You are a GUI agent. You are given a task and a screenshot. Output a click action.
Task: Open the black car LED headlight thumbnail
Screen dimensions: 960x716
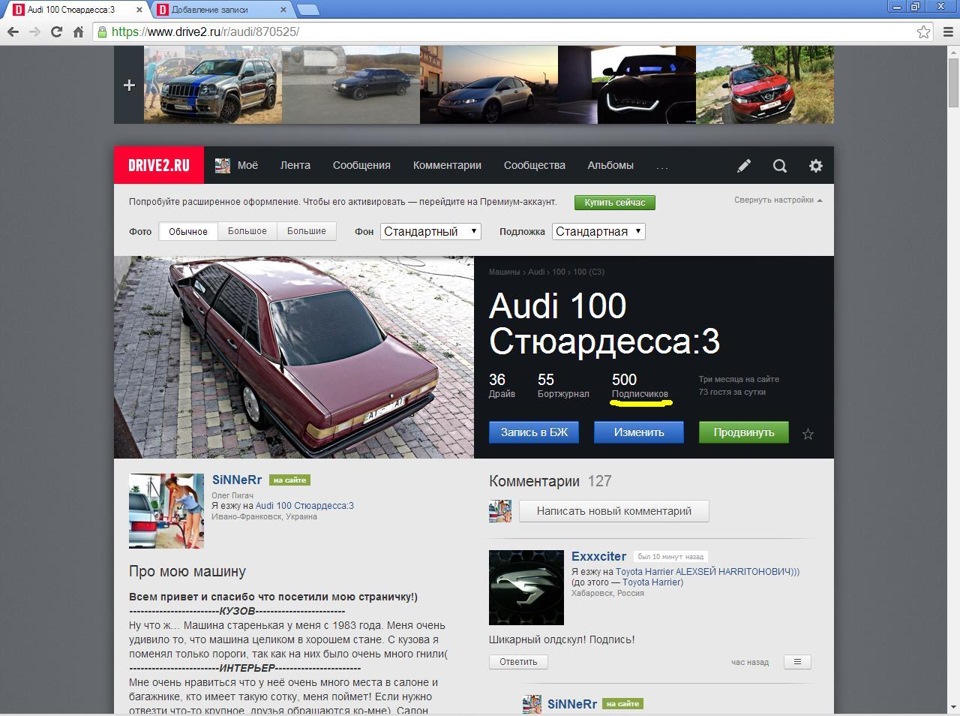pos(627,85)
